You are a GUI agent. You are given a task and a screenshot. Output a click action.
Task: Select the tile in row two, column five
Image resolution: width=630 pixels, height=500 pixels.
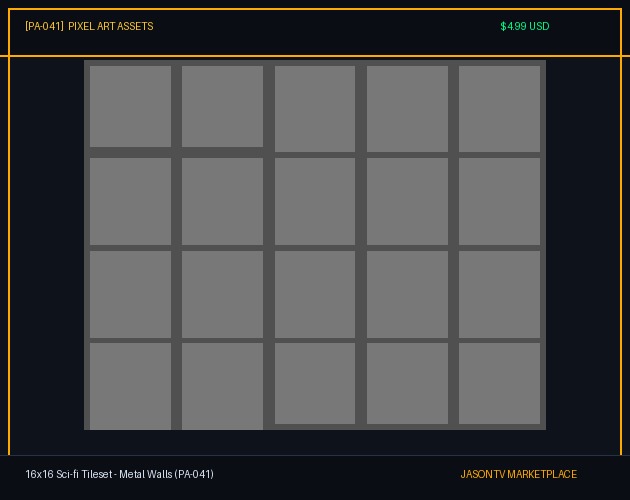click(x=499, y=201)
